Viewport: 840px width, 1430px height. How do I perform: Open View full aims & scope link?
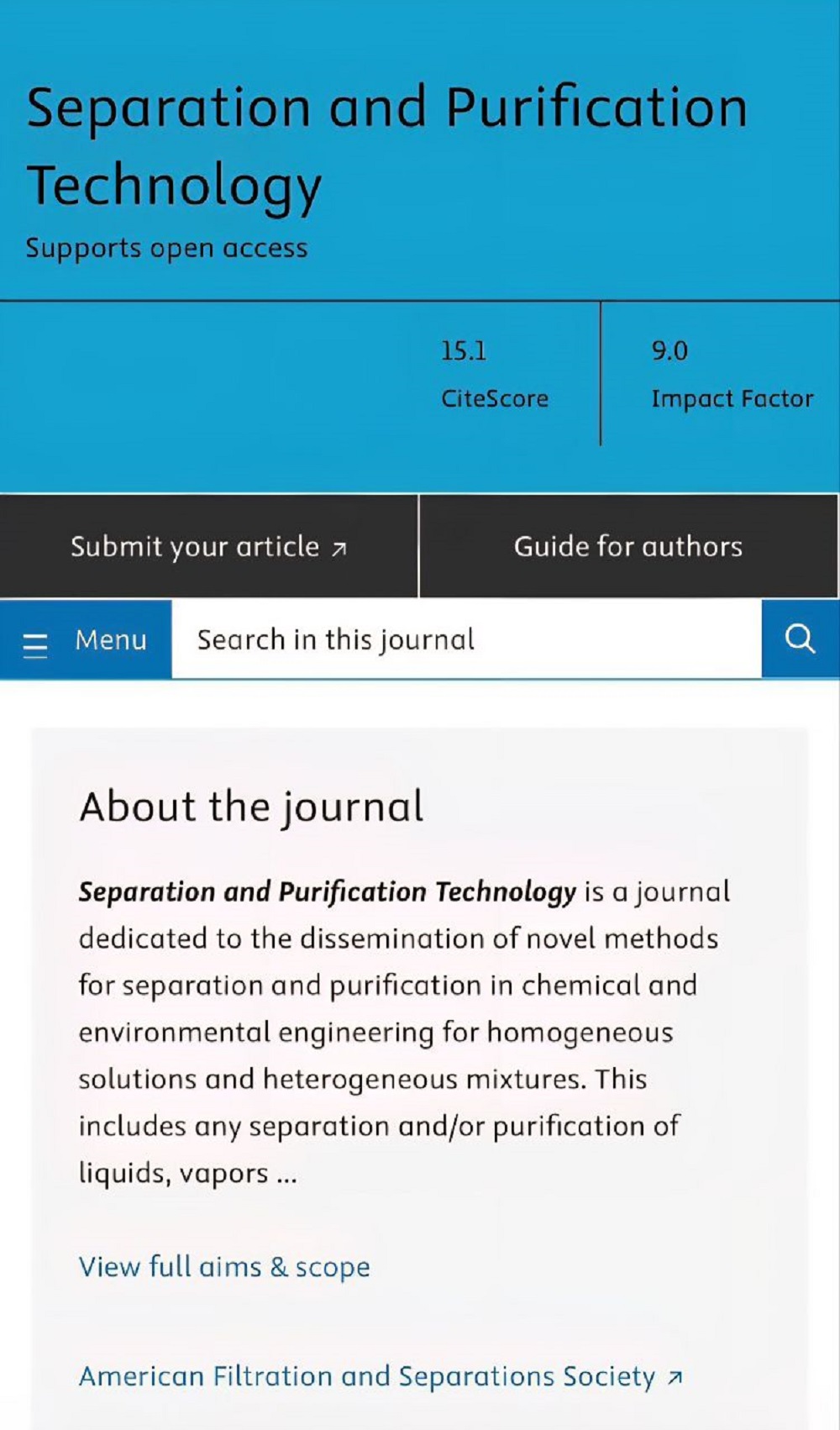coord(224,1266)
